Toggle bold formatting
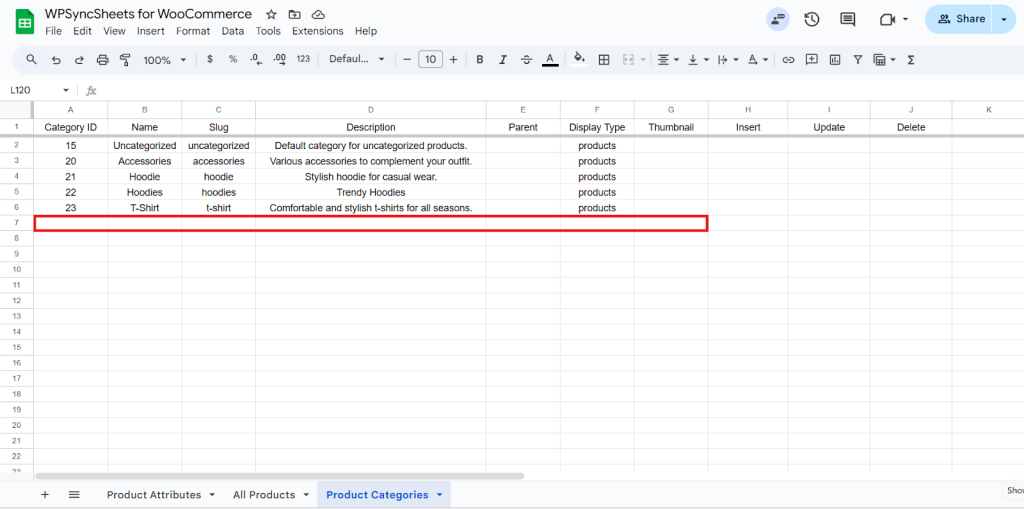Screen dimensions: 1024x509 479,59
